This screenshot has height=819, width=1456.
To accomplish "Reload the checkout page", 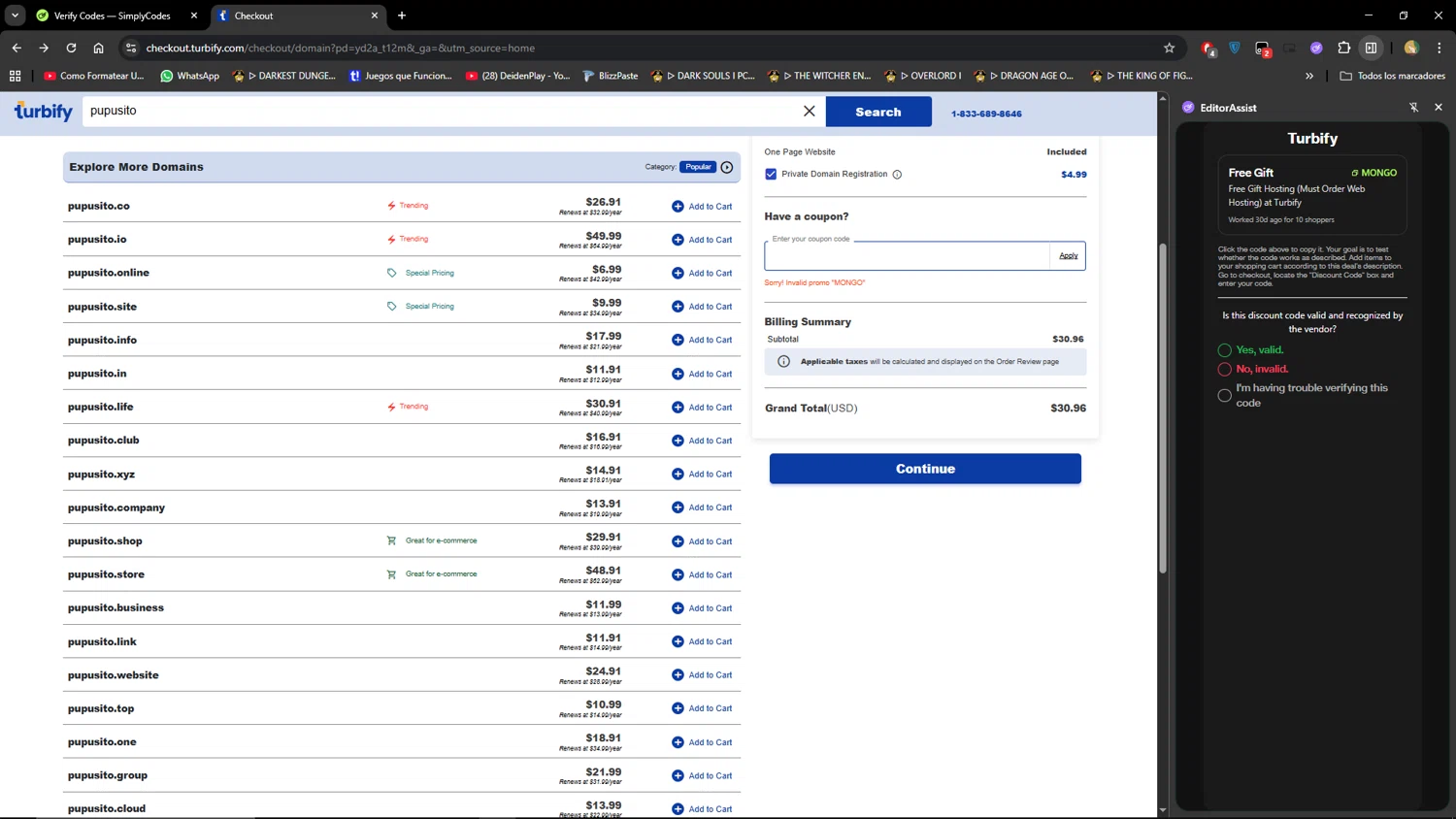I will (x=71, y=48).
